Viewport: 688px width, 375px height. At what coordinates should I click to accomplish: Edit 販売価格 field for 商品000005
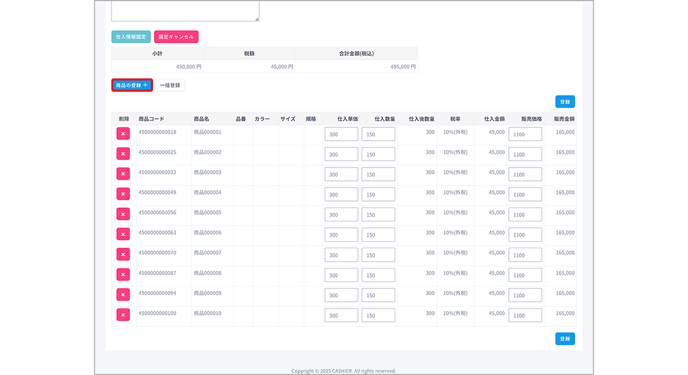pyautogui.click(x=525, y=215)
